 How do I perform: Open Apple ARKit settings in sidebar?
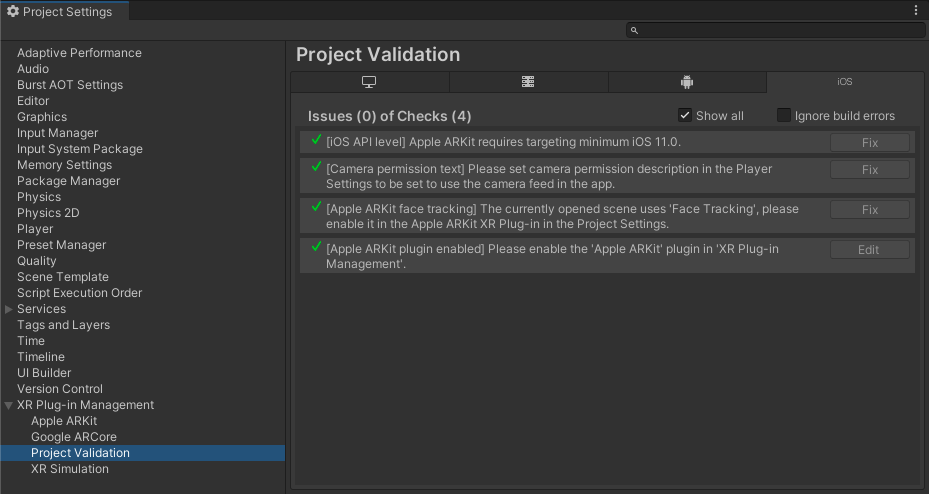pos(64,421)
